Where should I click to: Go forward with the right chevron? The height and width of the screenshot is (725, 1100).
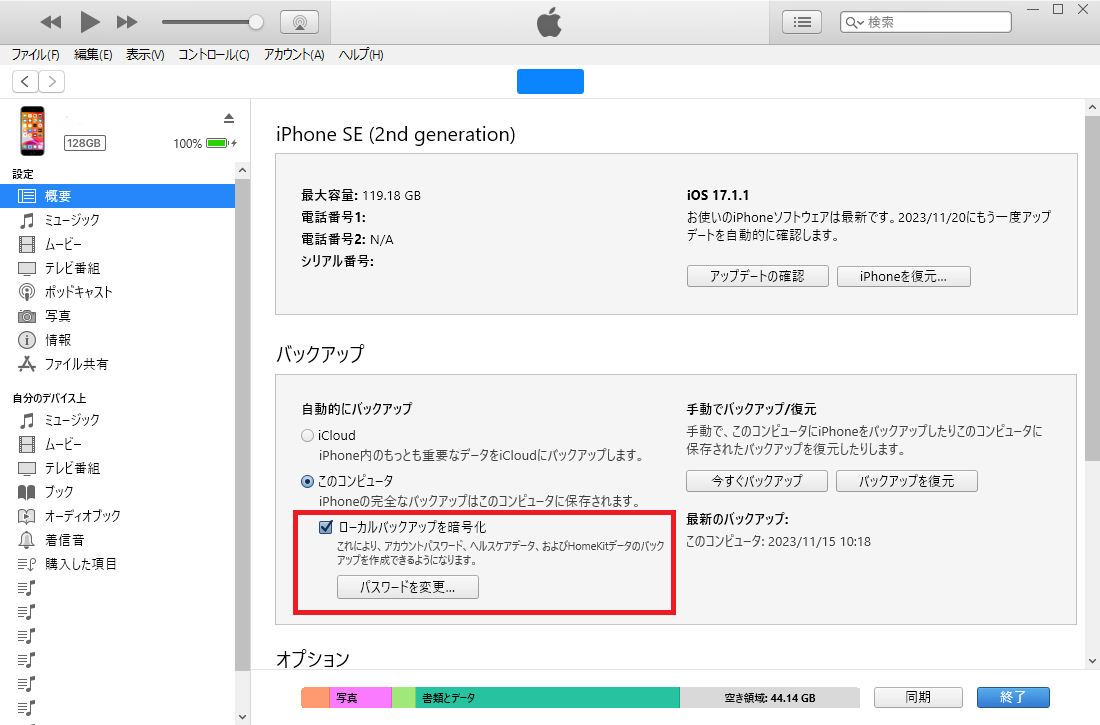coord(52,81)
